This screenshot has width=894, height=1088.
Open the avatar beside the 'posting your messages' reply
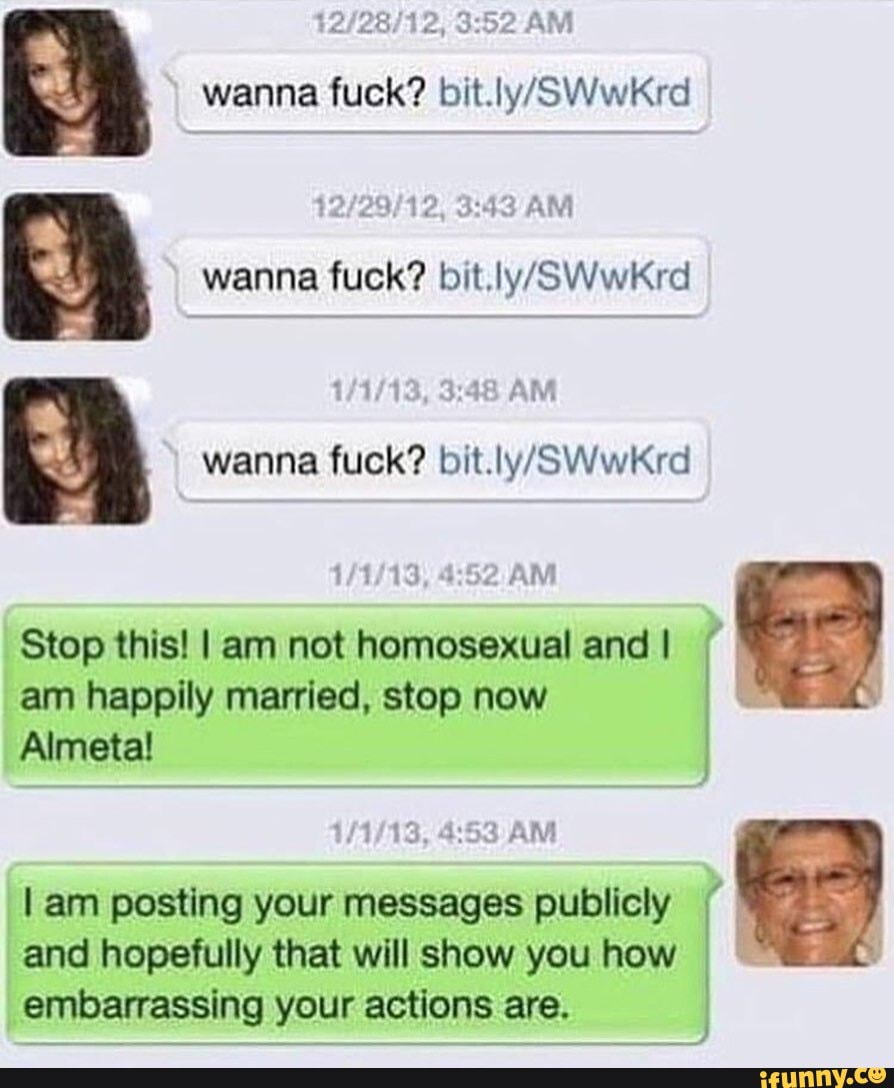[x=809, y=893]
